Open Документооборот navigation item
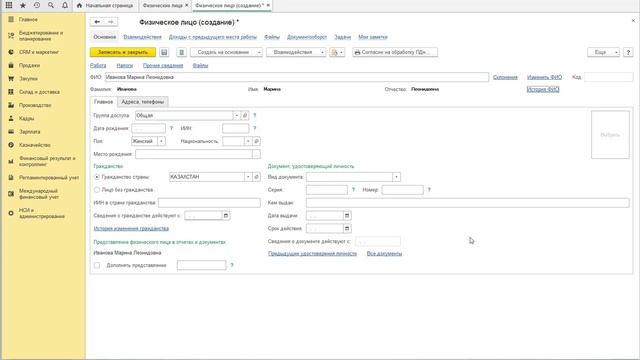The image size is (640, 360). click(x=307, y=37)
